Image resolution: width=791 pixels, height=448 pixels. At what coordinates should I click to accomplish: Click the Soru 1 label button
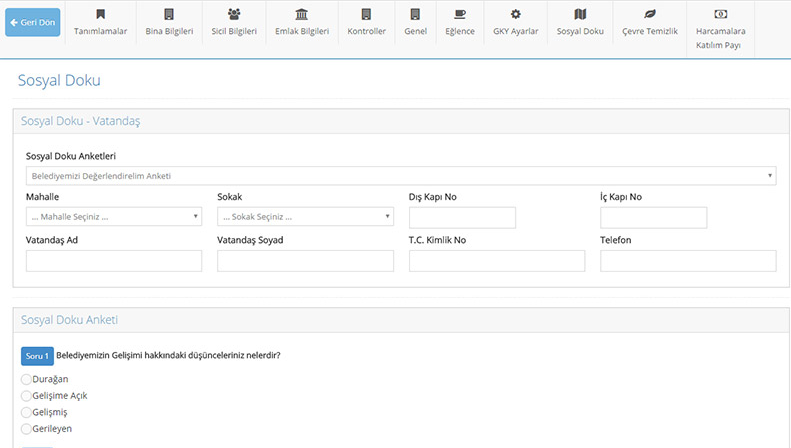tap(37, 356)
